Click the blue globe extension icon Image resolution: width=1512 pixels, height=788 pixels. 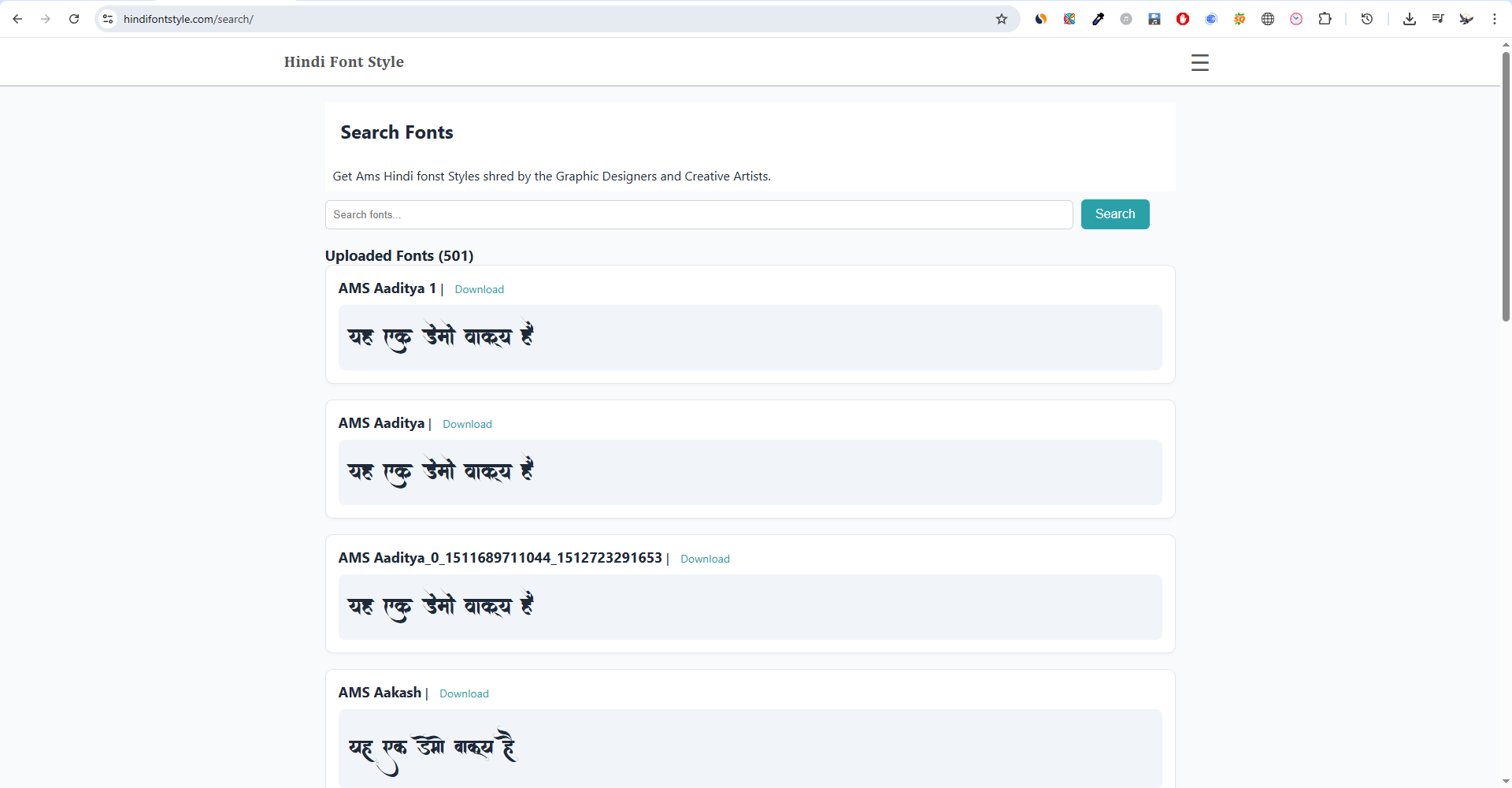(x=1211, y=19)
